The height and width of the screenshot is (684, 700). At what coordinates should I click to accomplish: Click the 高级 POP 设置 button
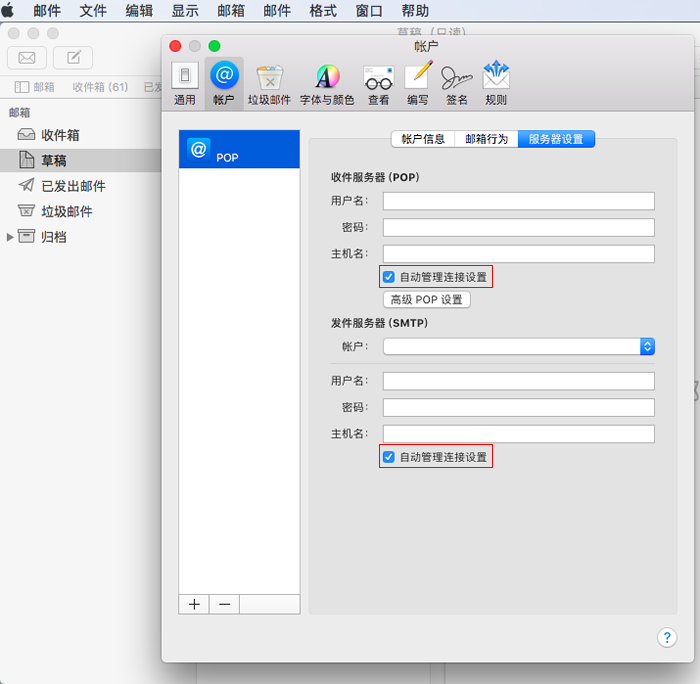[x=427, y=300]
